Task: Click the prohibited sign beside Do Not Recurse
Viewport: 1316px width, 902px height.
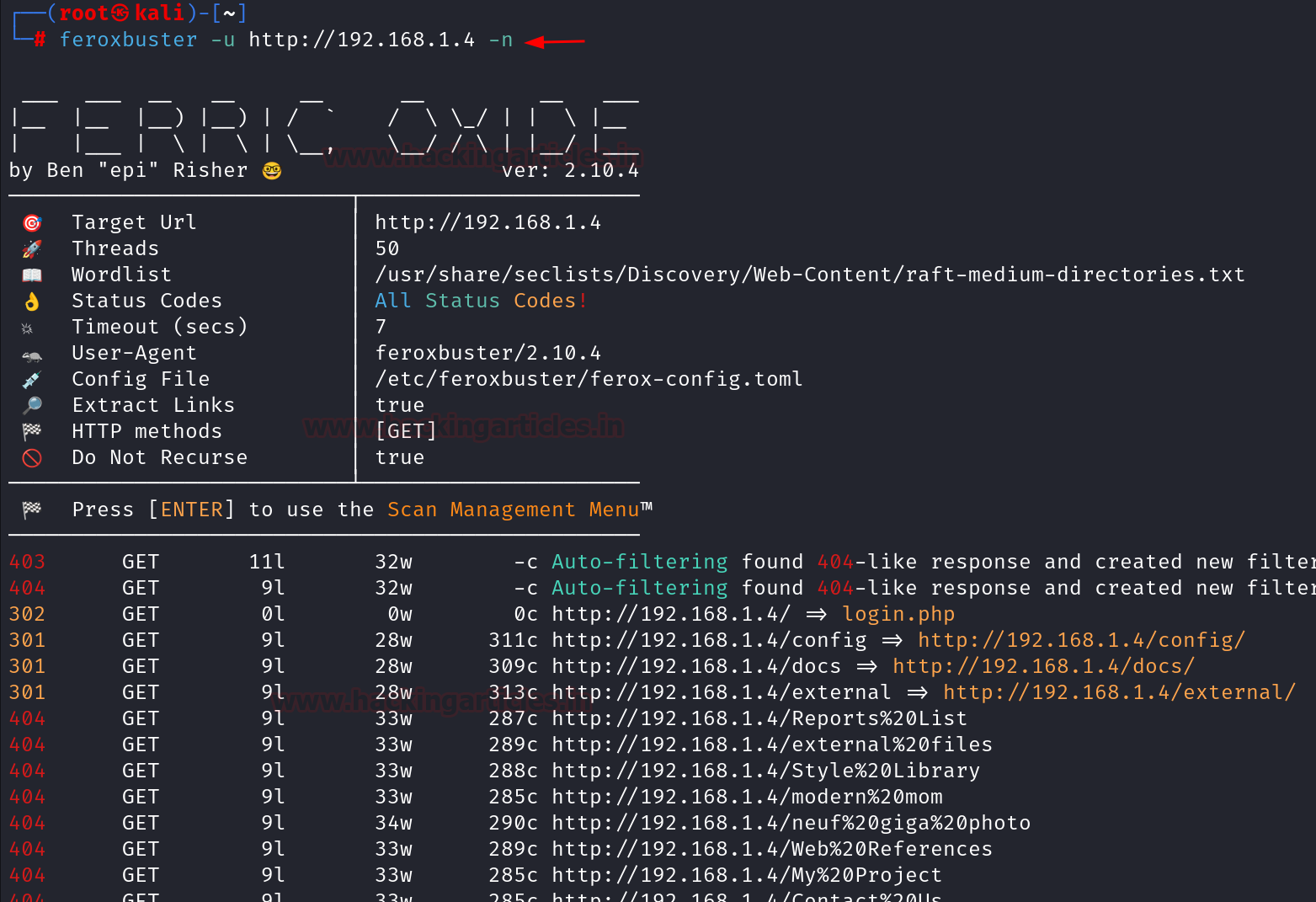Action: point(32,458)
